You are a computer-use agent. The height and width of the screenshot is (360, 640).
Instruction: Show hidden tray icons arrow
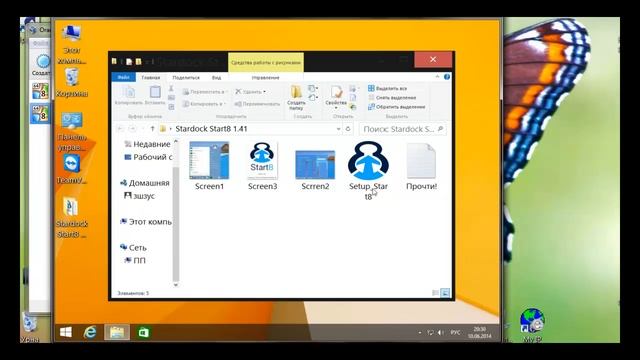[420, 333]
